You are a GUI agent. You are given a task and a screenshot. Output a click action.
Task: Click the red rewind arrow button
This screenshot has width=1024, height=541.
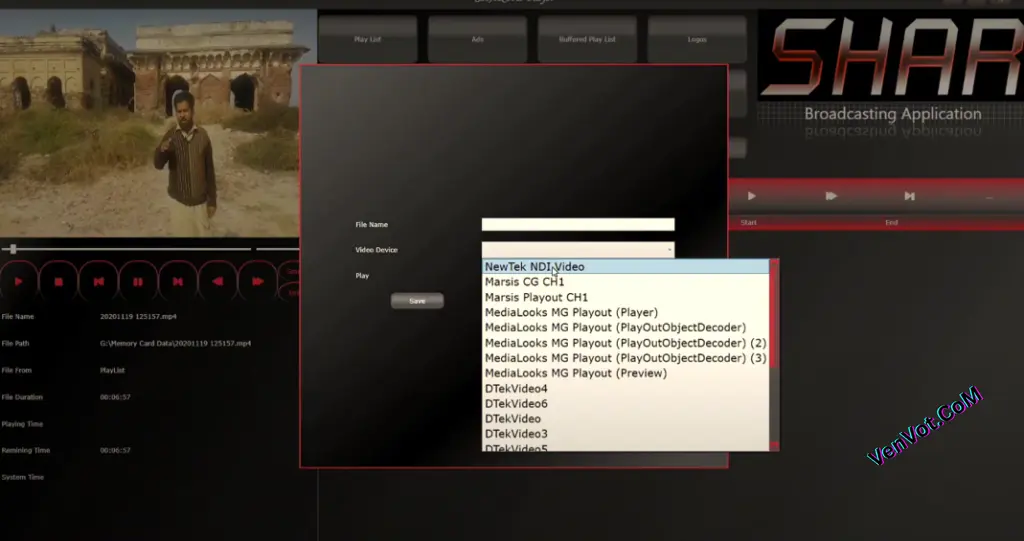tap(217, 282)
